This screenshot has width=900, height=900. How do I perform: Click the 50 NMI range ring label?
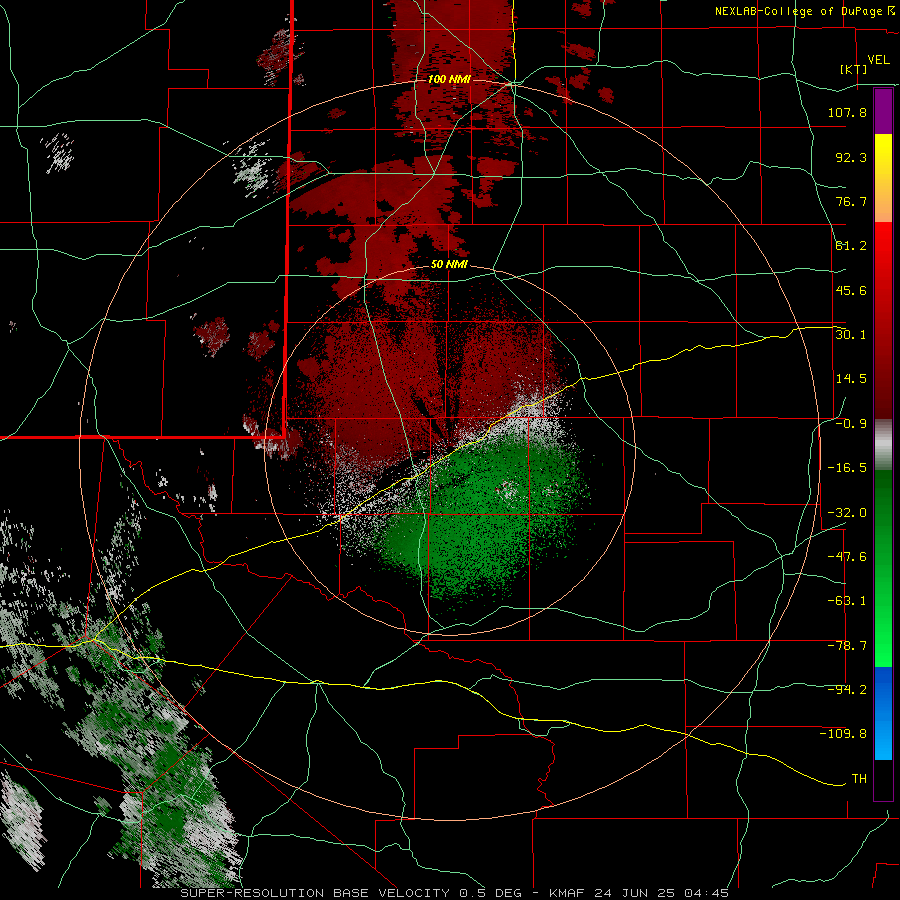click(449, 265)
